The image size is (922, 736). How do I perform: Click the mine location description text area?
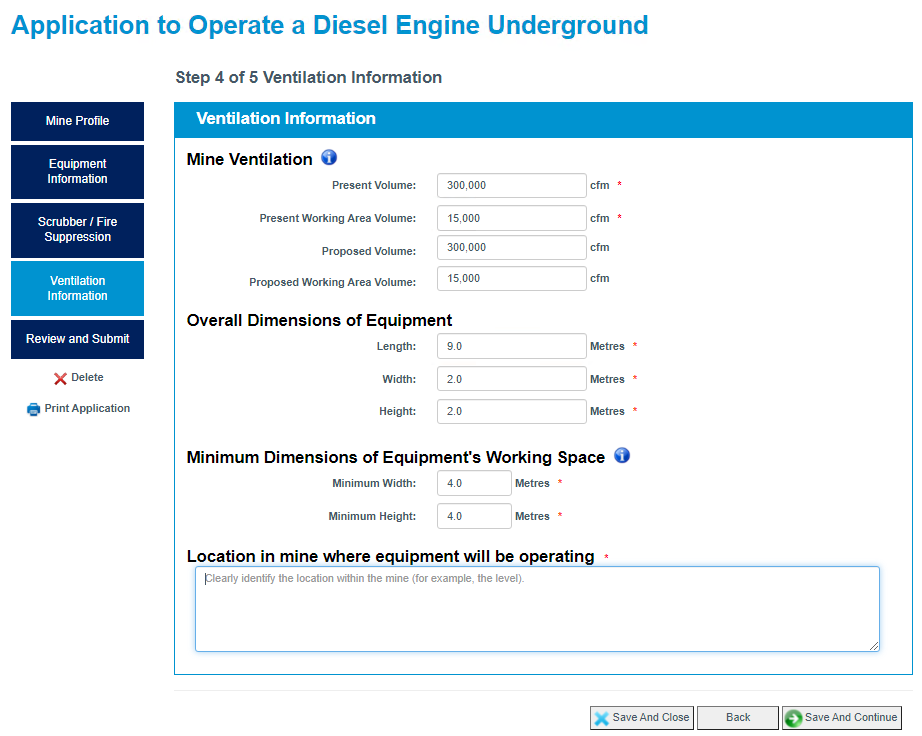pos(537,608)
